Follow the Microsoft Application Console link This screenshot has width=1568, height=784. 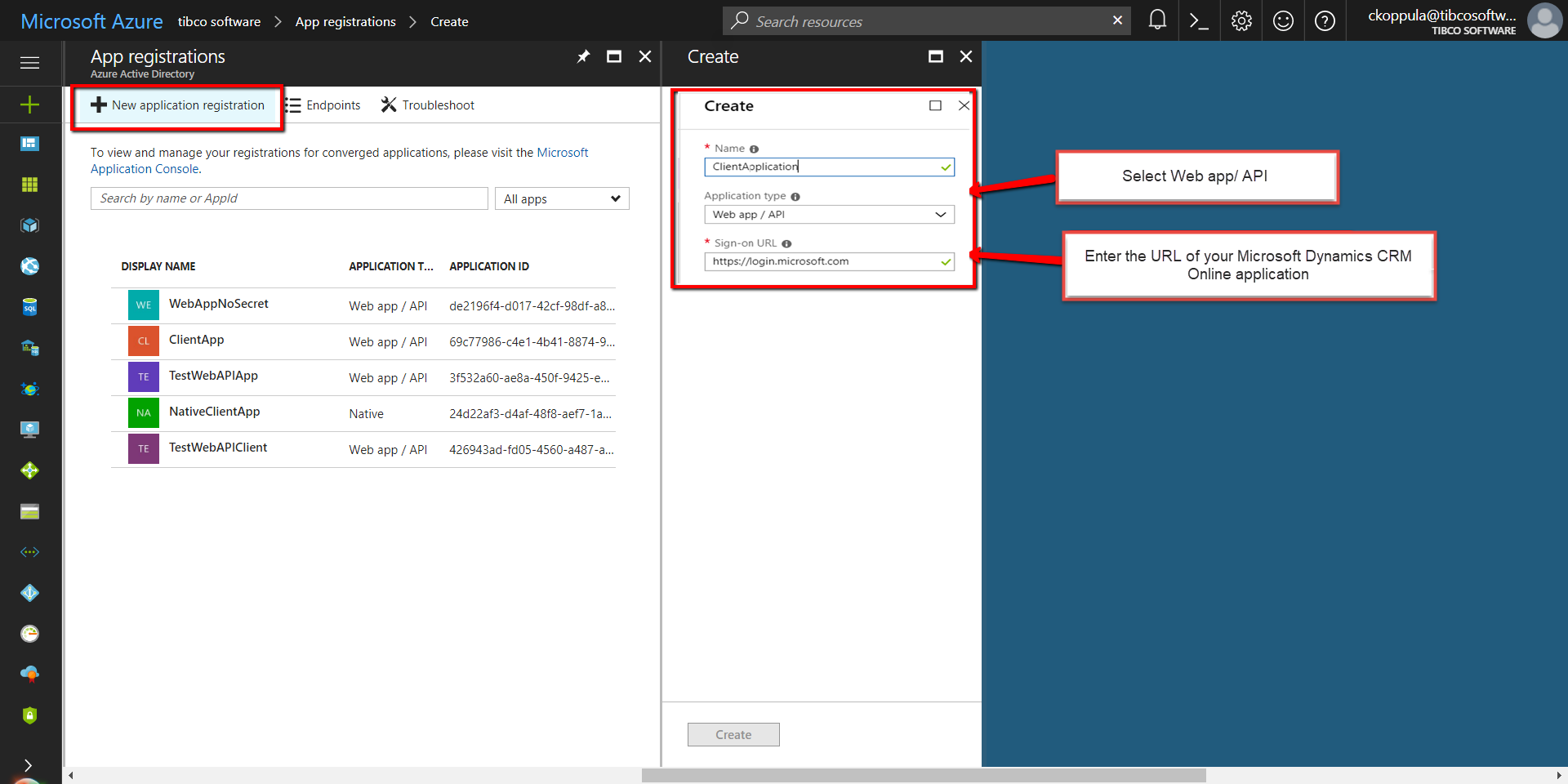coord(562,153)
